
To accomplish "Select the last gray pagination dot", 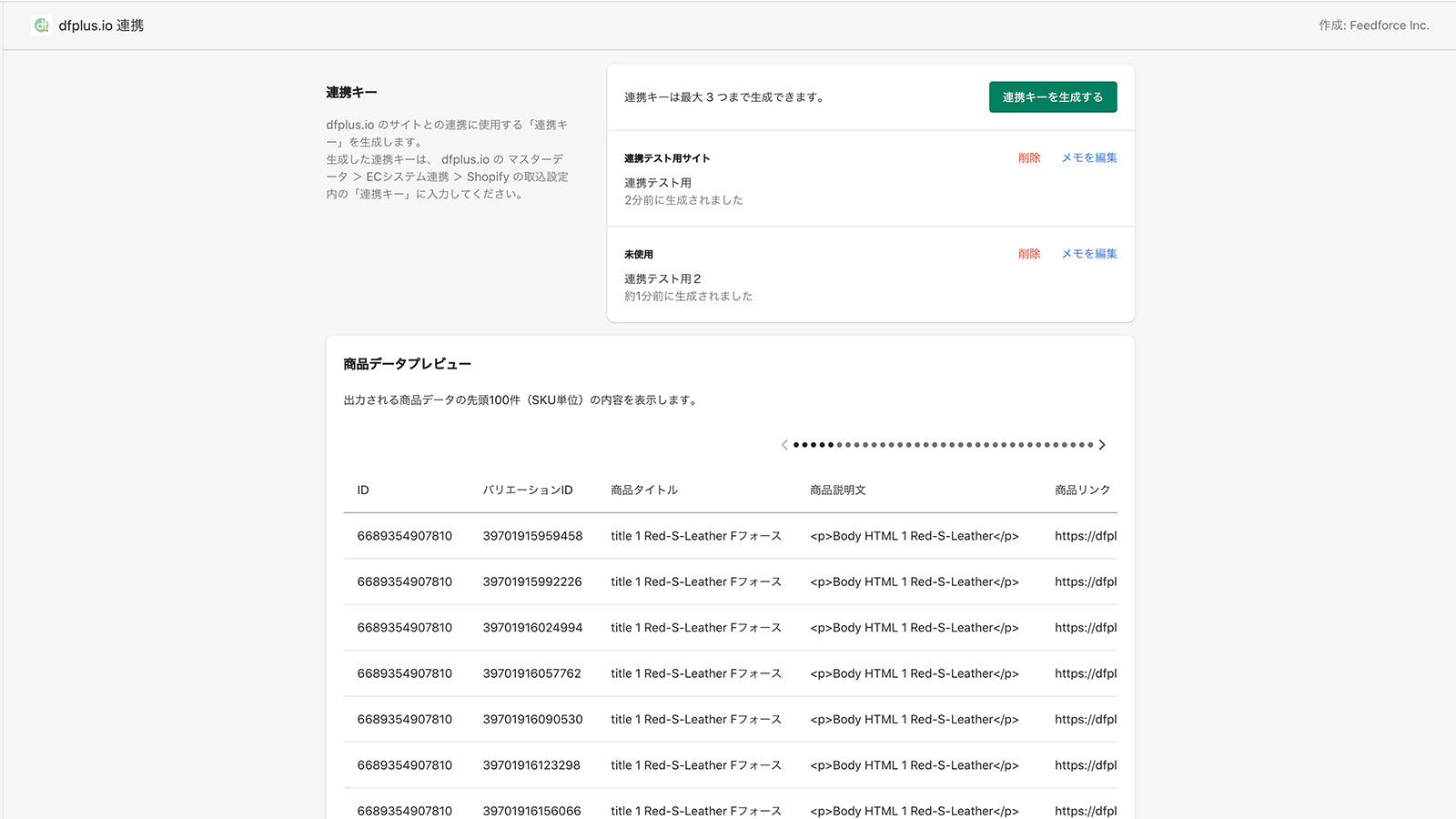I will [x=1091, y=445].
